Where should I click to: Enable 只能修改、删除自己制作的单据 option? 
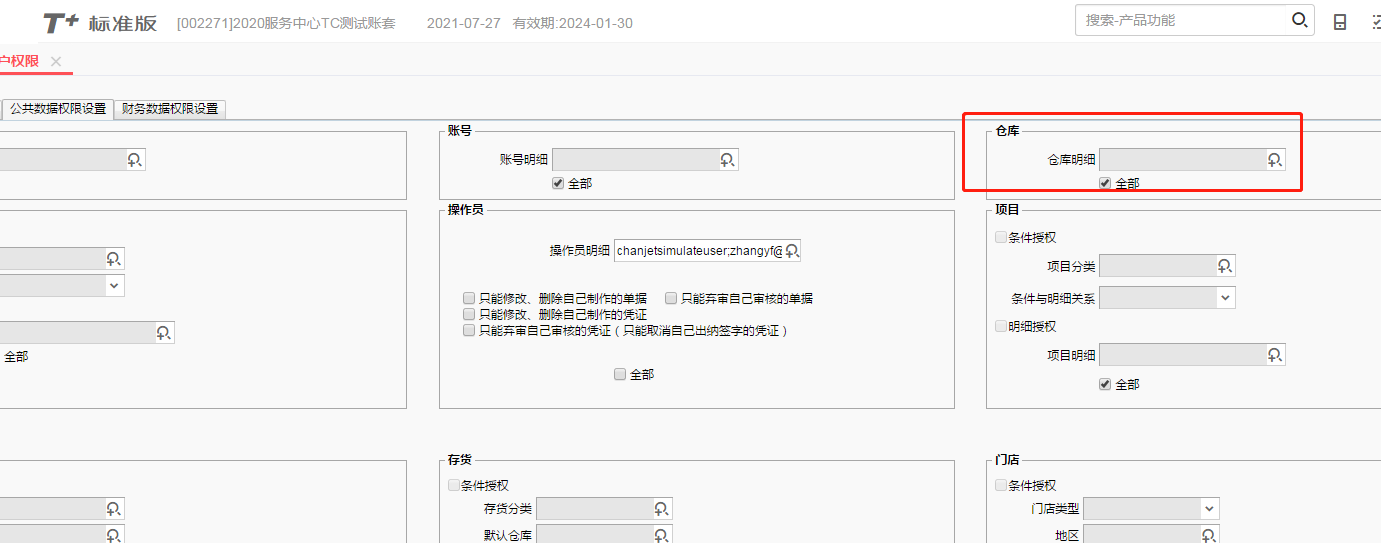click(469, 298)
